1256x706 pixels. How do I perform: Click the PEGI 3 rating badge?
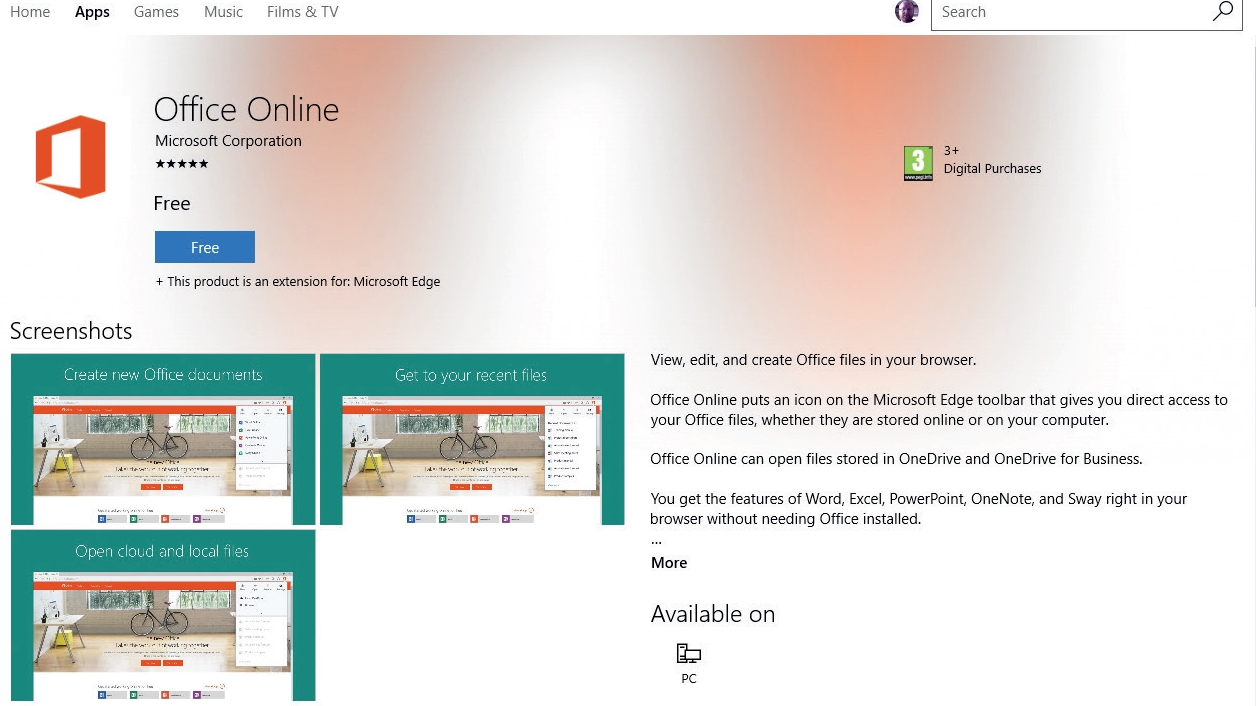coord(918,163)
